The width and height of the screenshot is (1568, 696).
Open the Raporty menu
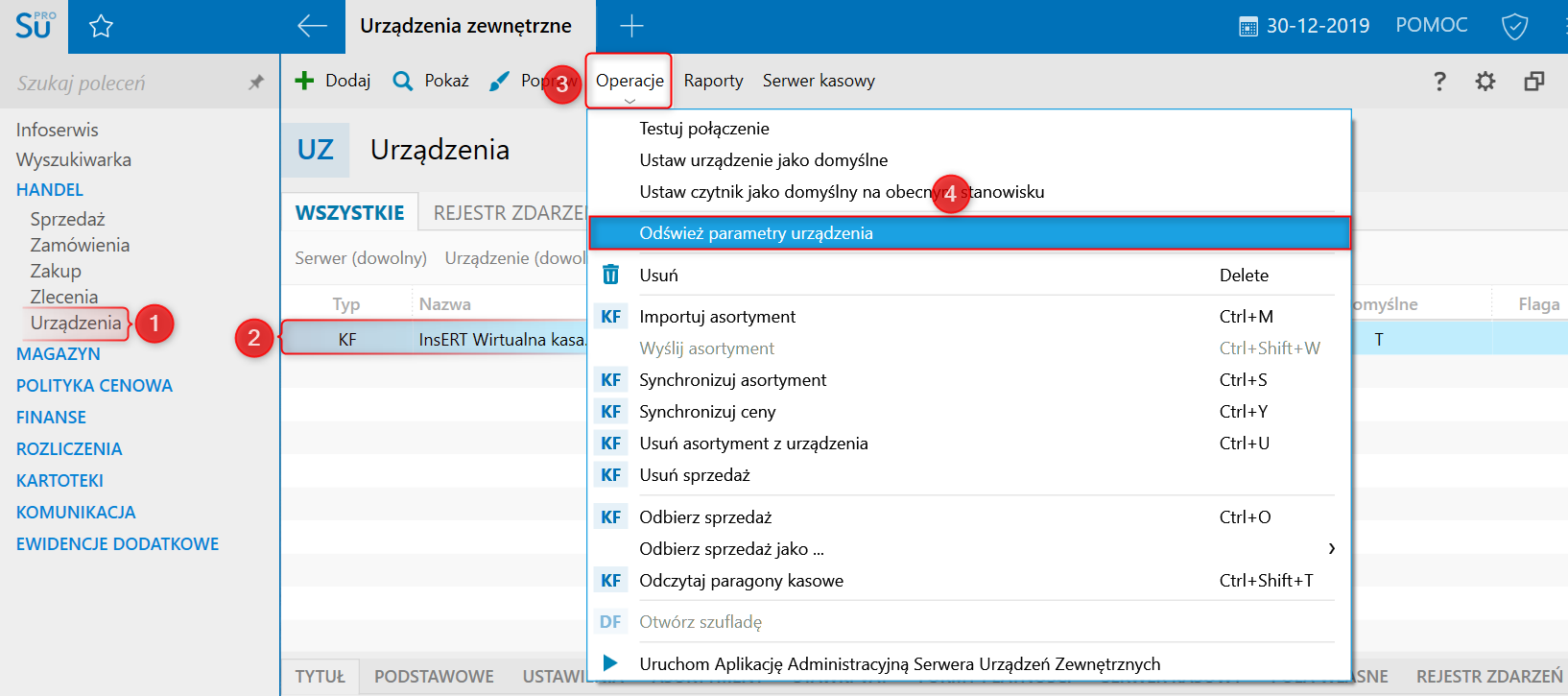coord(714,81)
